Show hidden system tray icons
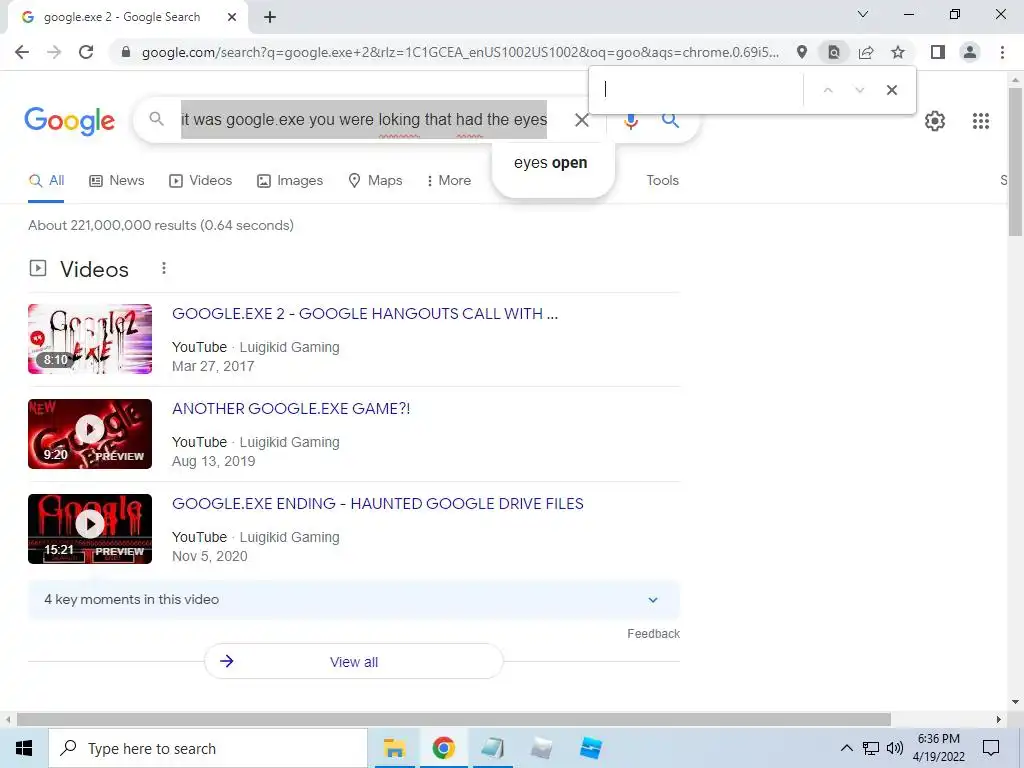 pos(846,748)
